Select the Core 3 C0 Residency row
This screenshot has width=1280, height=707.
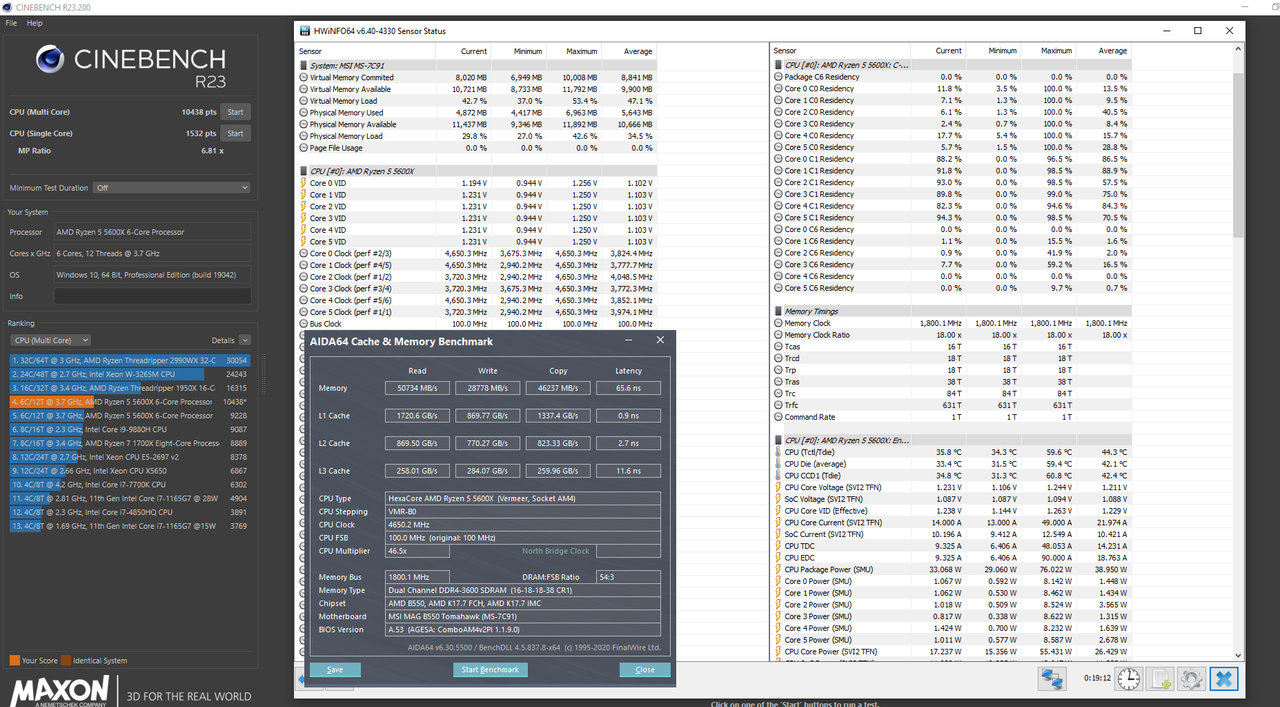pos(952,124)
